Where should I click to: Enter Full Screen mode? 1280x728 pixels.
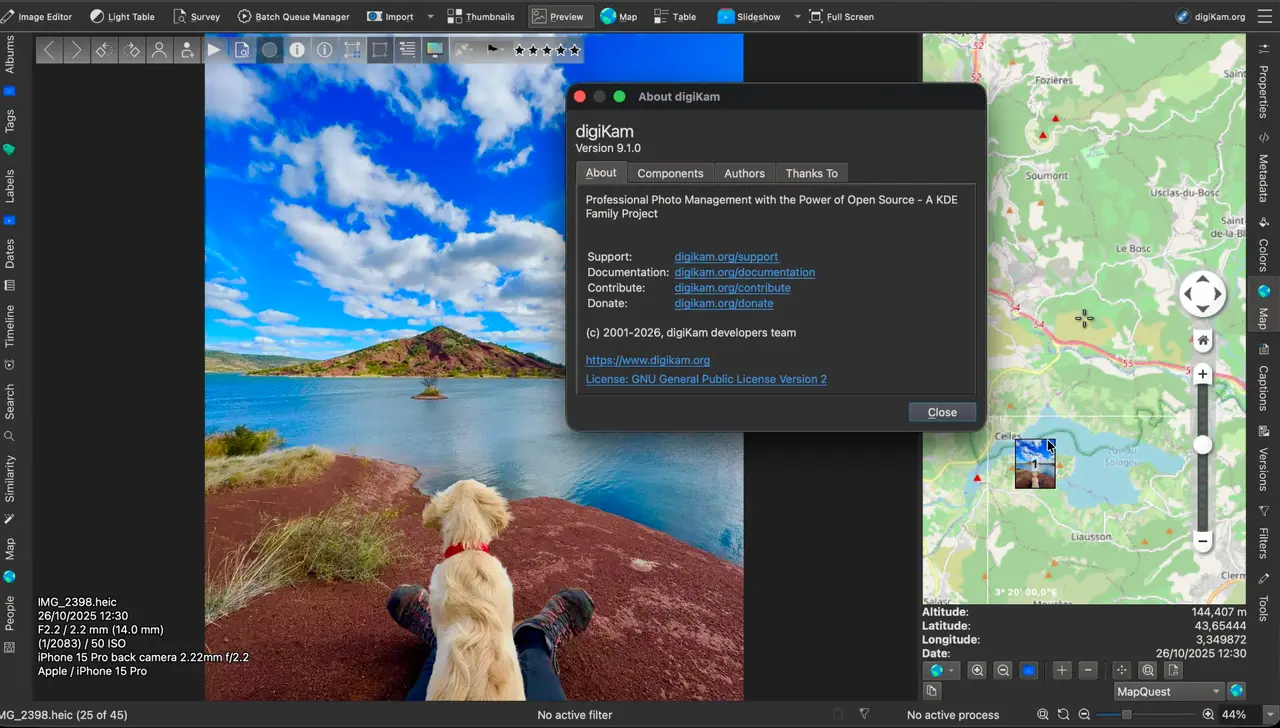(841, 17)
